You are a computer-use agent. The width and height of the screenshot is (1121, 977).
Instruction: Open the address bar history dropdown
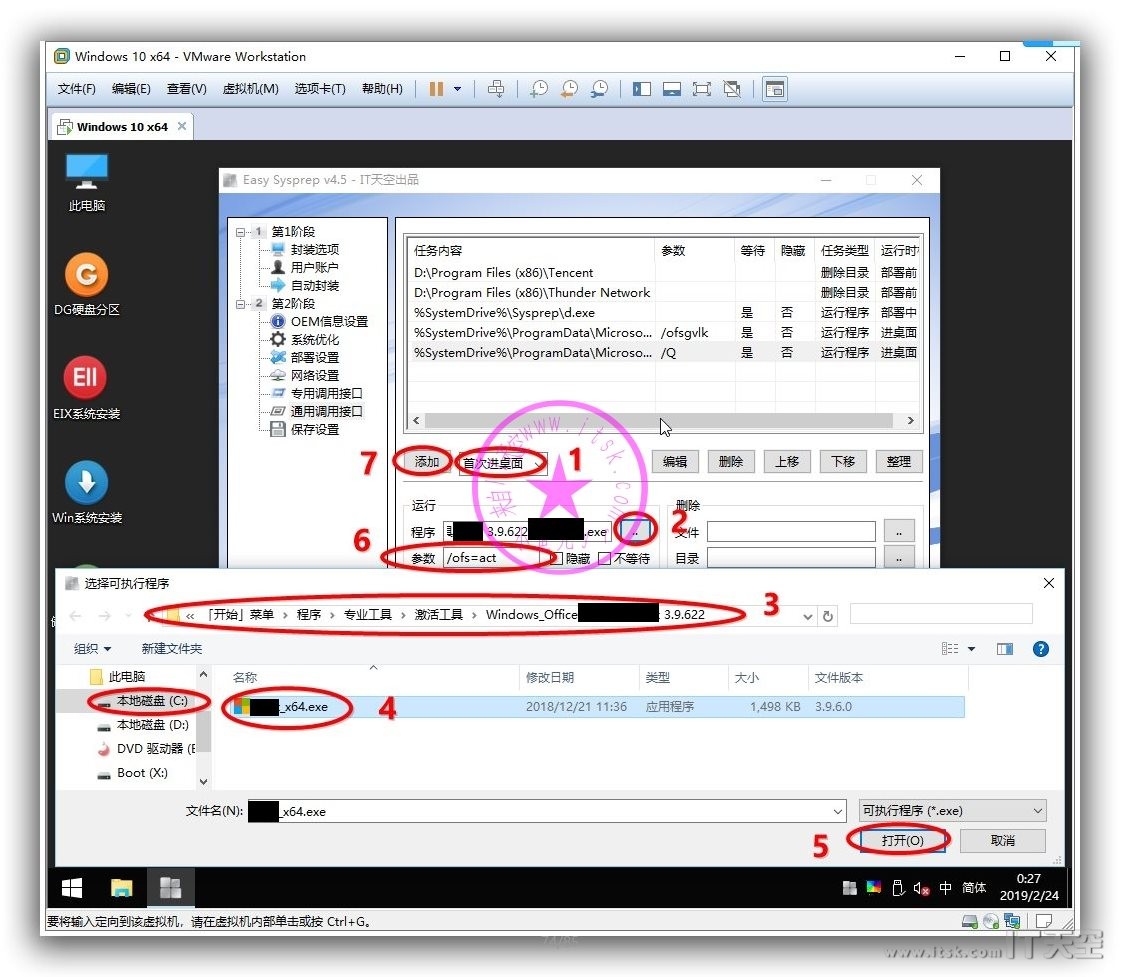[807, 616]
